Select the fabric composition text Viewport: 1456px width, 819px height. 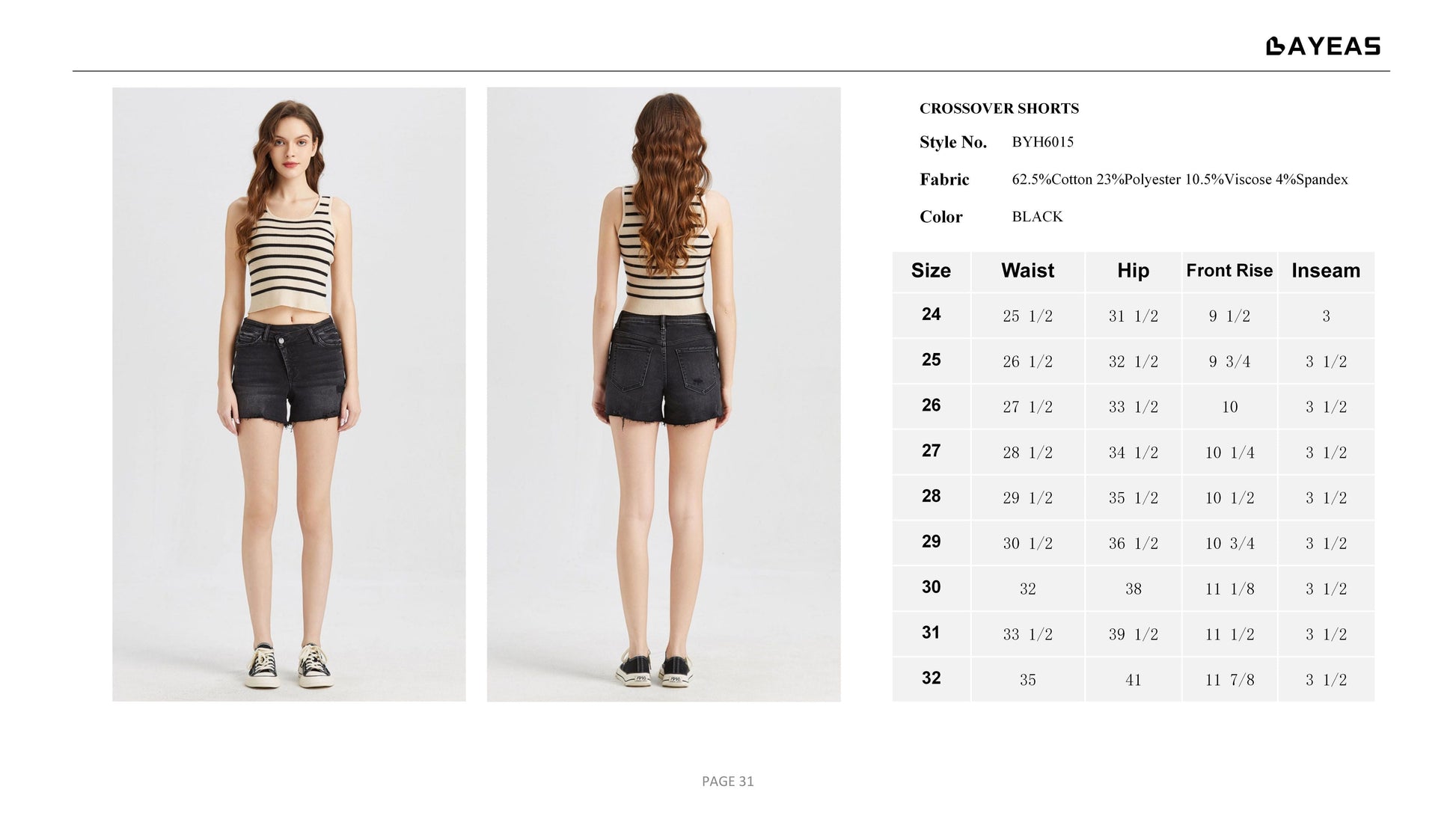[1180, 180]
